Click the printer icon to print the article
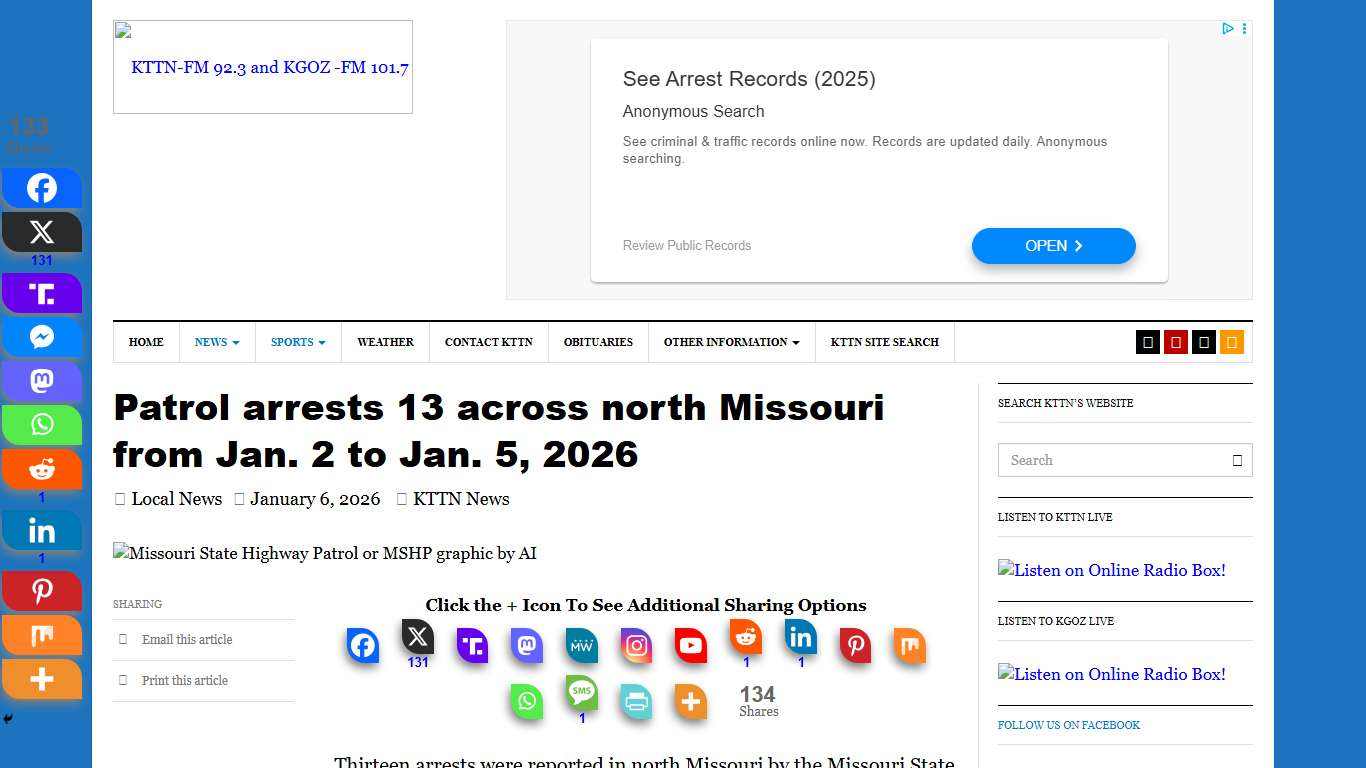Screen dimensions: 1366x768 635,701
